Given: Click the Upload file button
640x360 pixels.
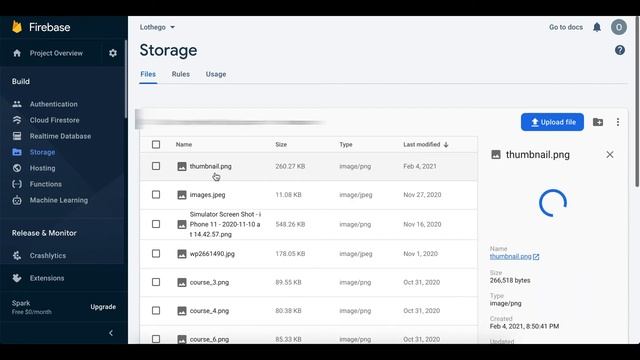Looking at the screenshot, I should pyautogui.click(x=552, y=122).
